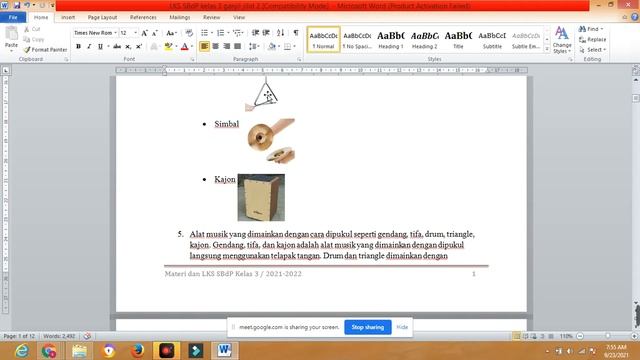Image resolution: width=640 pixels, height=360 pixels.
Task: Open the File tab
Action: click(x=13, y=18)
